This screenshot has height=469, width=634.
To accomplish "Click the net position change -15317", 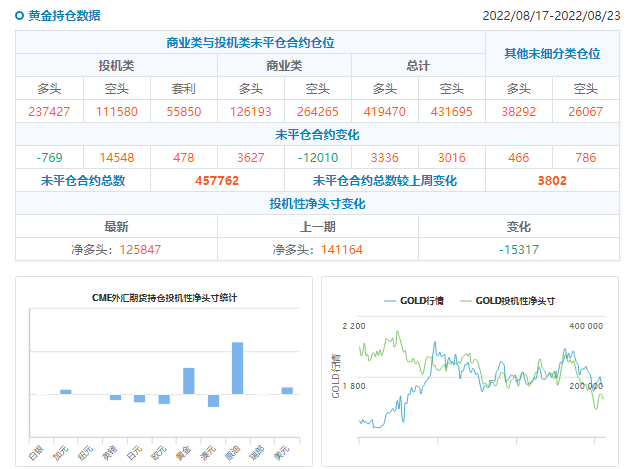I will pyautogui.click(x=518, y=249).
